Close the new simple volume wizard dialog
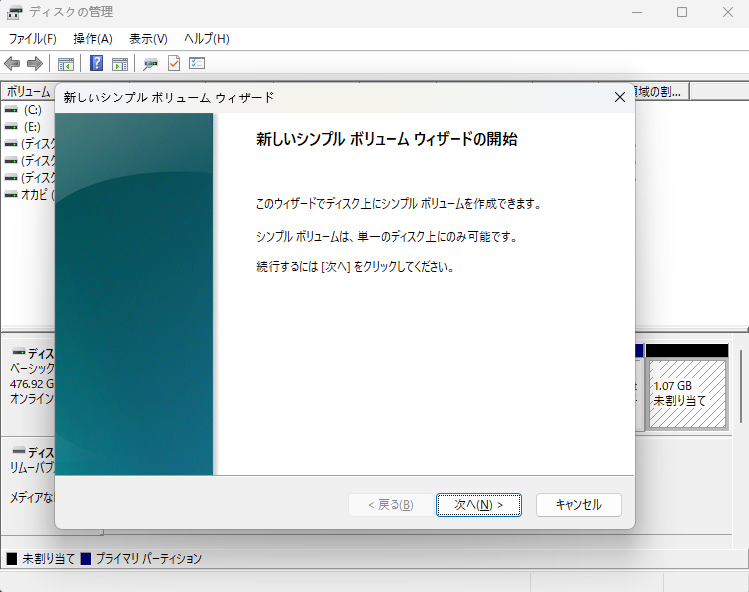 click(x=619, y=97)
